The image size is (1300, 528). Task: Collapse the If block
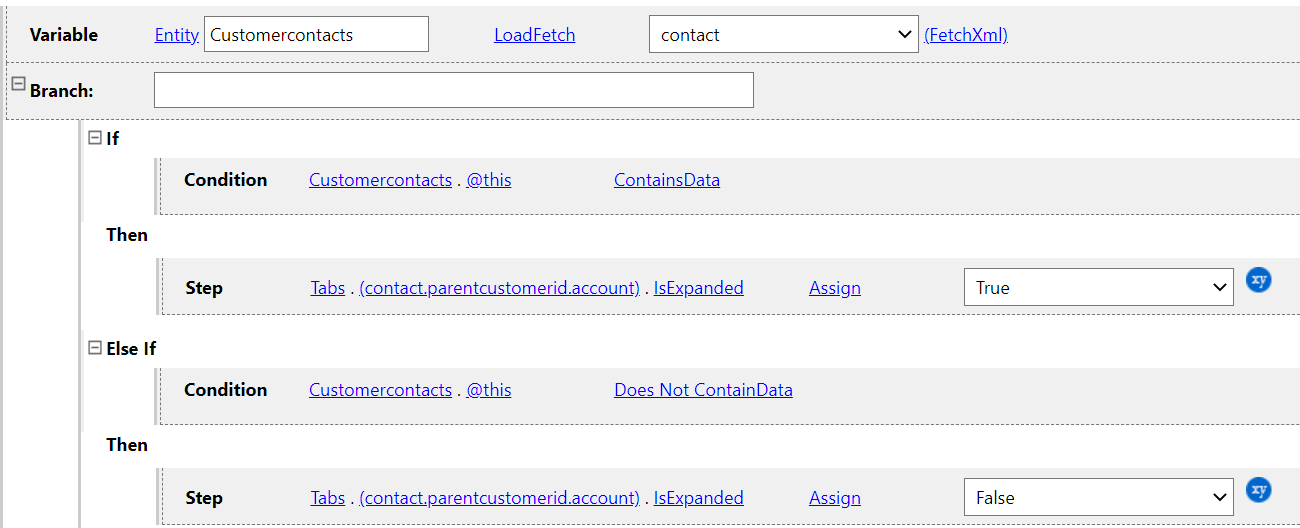pyautogui.click(x=95, y=137)
